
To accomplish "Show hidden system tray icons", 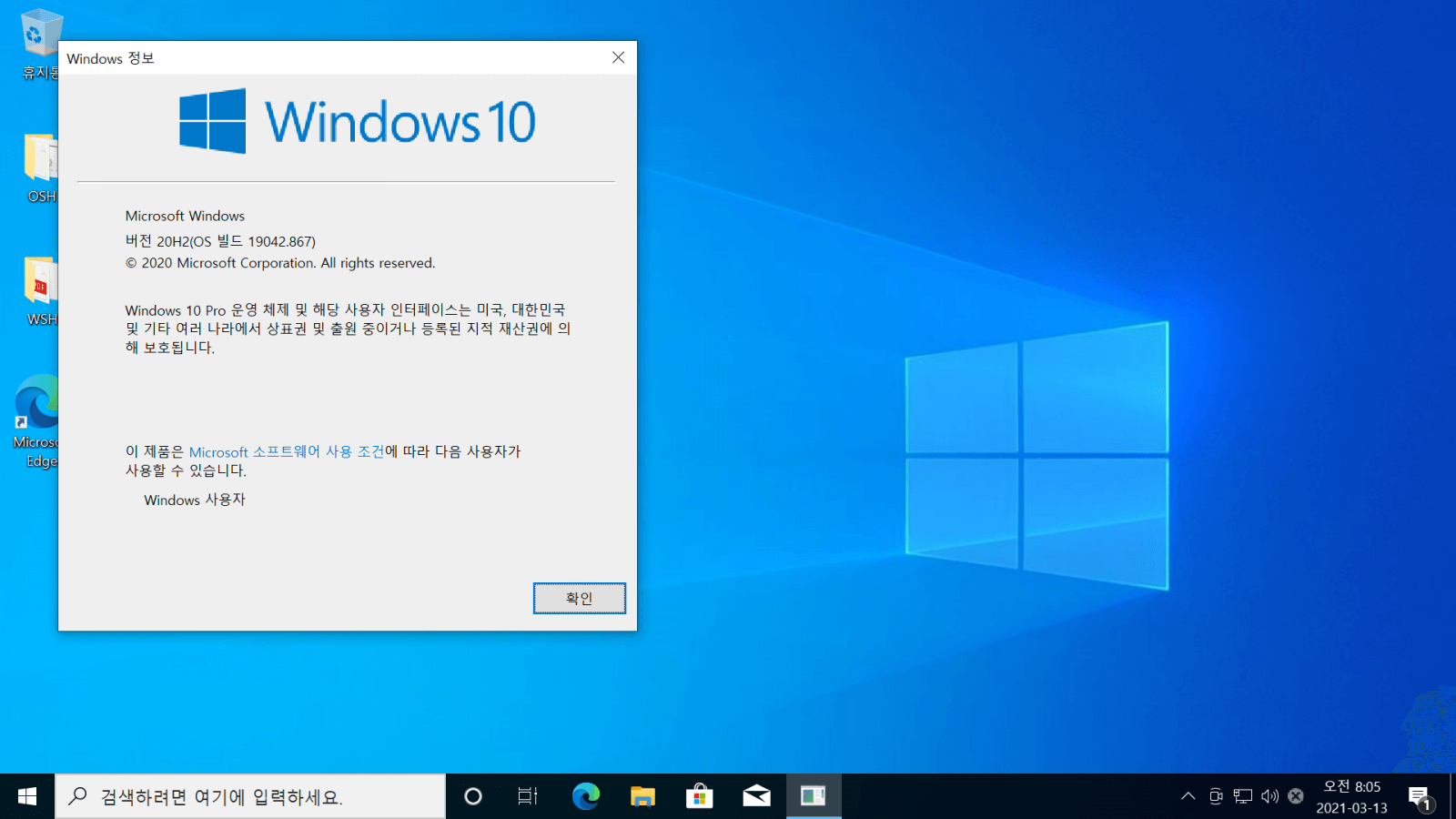I will [1188, 796].
